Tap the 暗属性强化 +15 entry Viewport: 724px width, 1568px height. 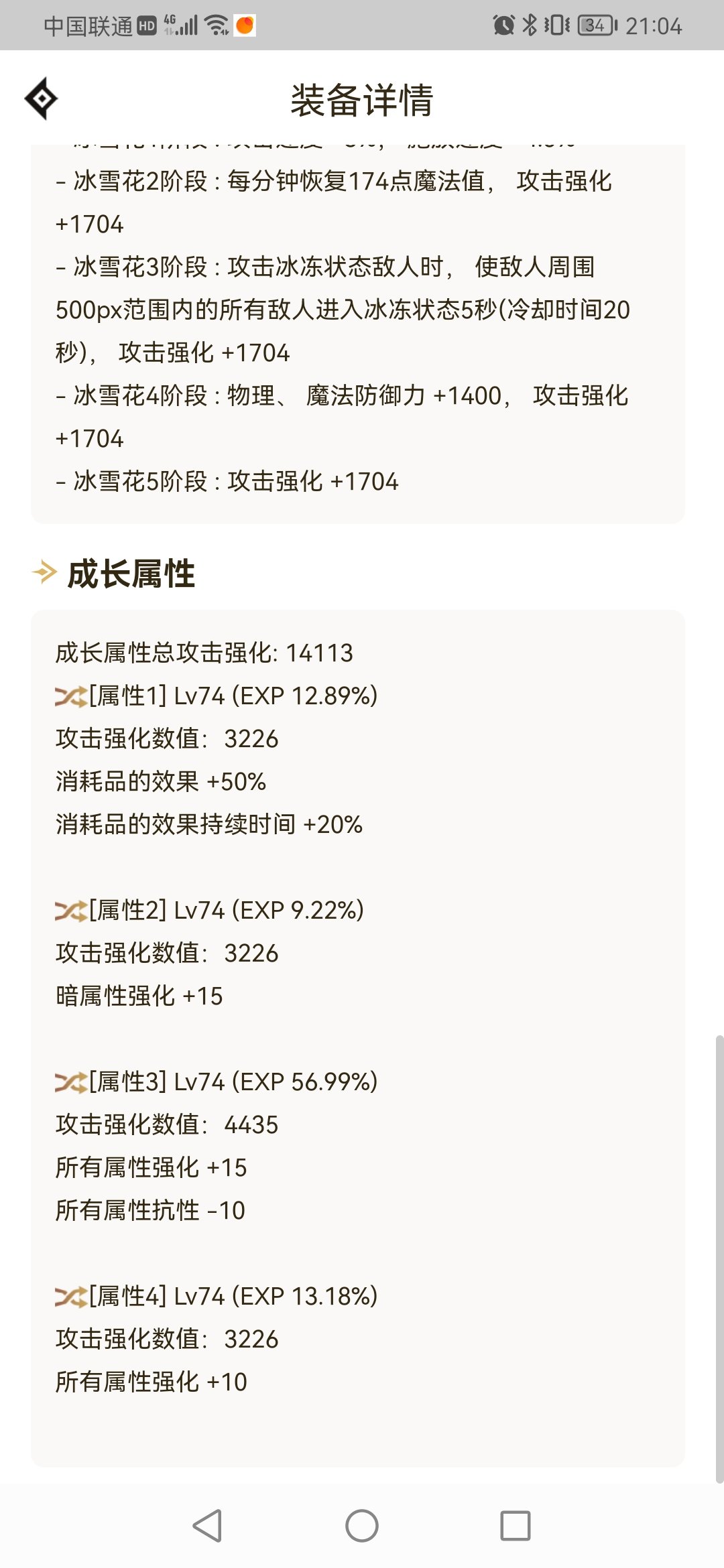[x=139, y=996]
